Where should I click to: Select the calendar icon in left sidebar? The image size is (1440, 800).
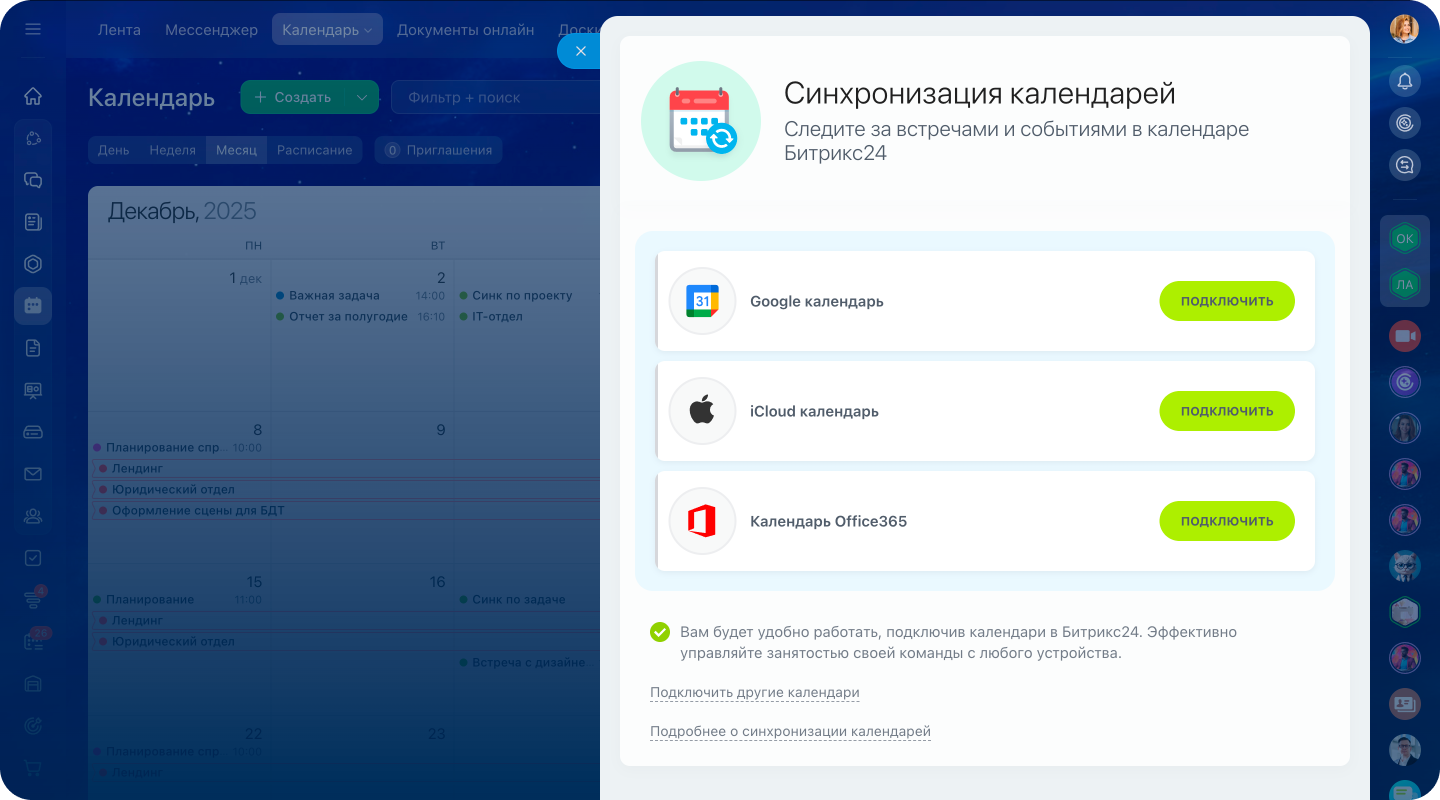33,306
